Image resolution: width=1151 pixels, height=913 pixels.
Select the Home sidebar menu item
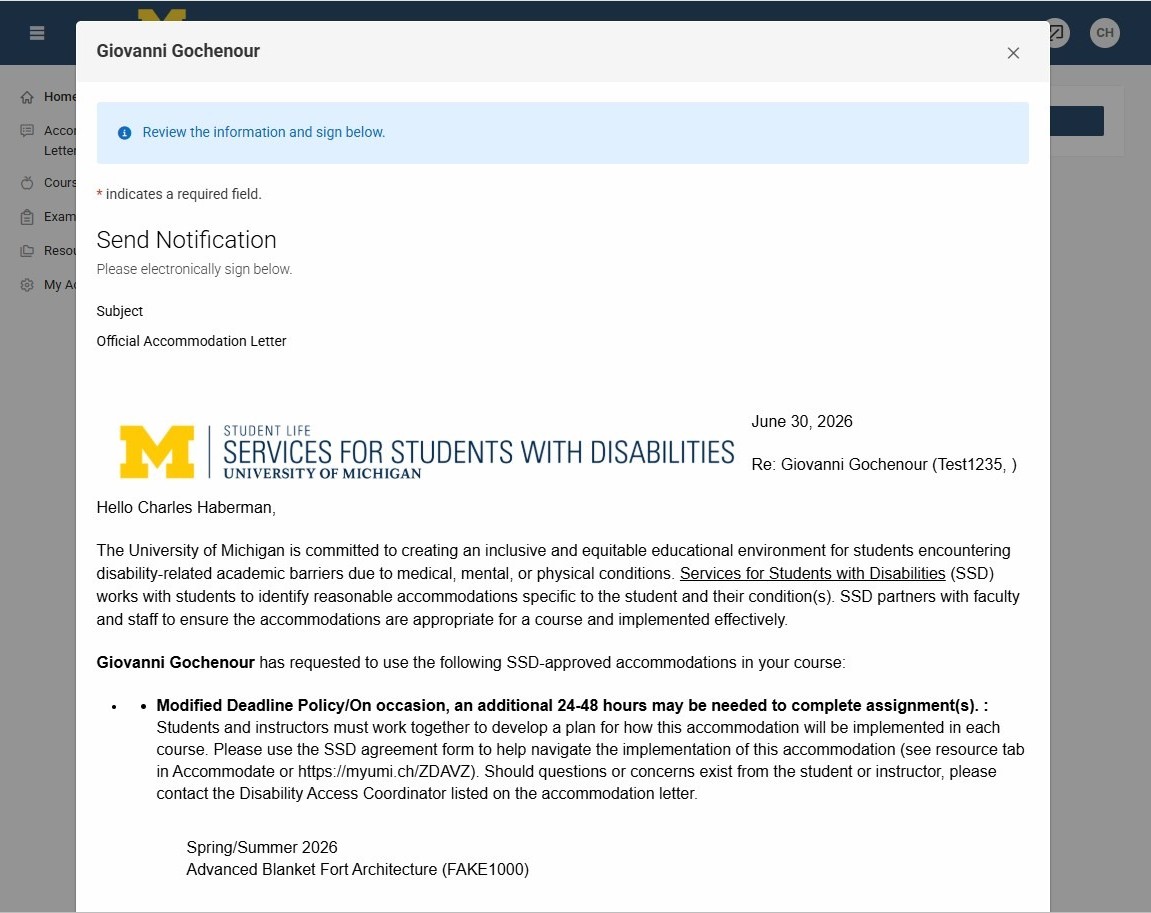coord(48,97)
